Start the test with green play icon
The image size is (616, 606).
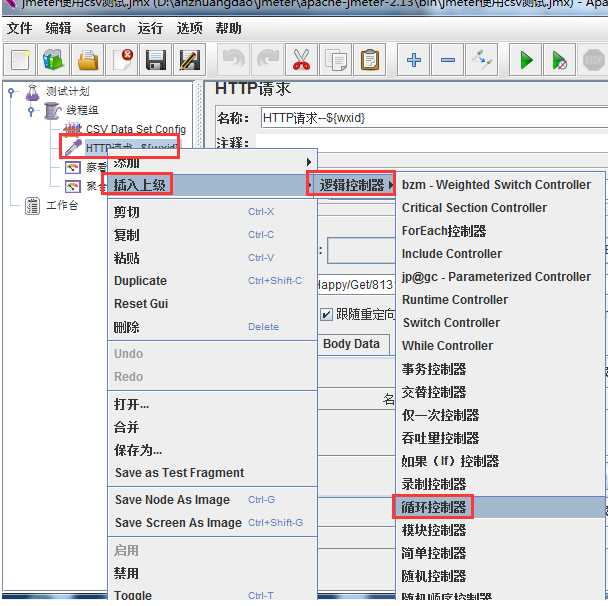pos(526,60)
